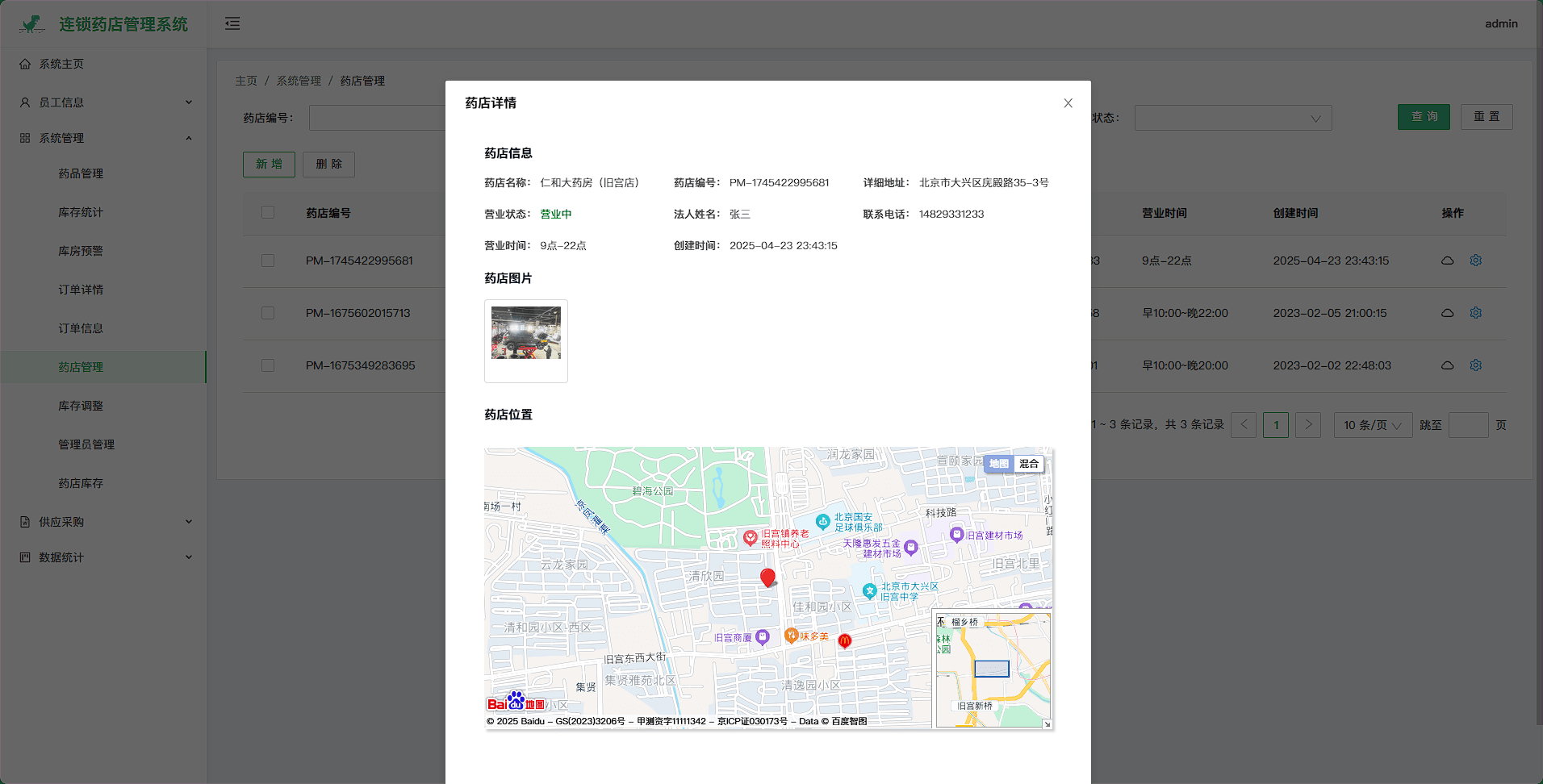1543x784 pixels.
Task: Click settings gear icon for PM-1745422995681 row
Action: click(1475, 261)
